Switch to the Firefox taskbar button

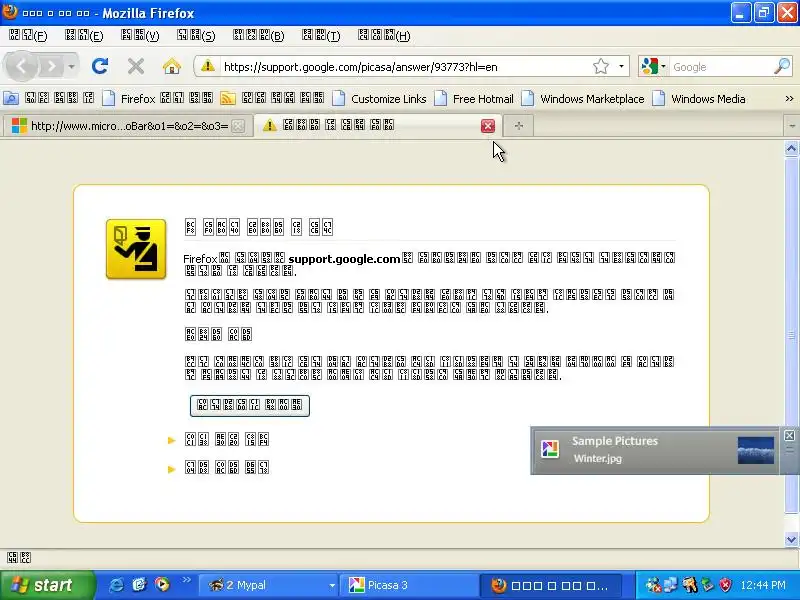tap(553, 585)
